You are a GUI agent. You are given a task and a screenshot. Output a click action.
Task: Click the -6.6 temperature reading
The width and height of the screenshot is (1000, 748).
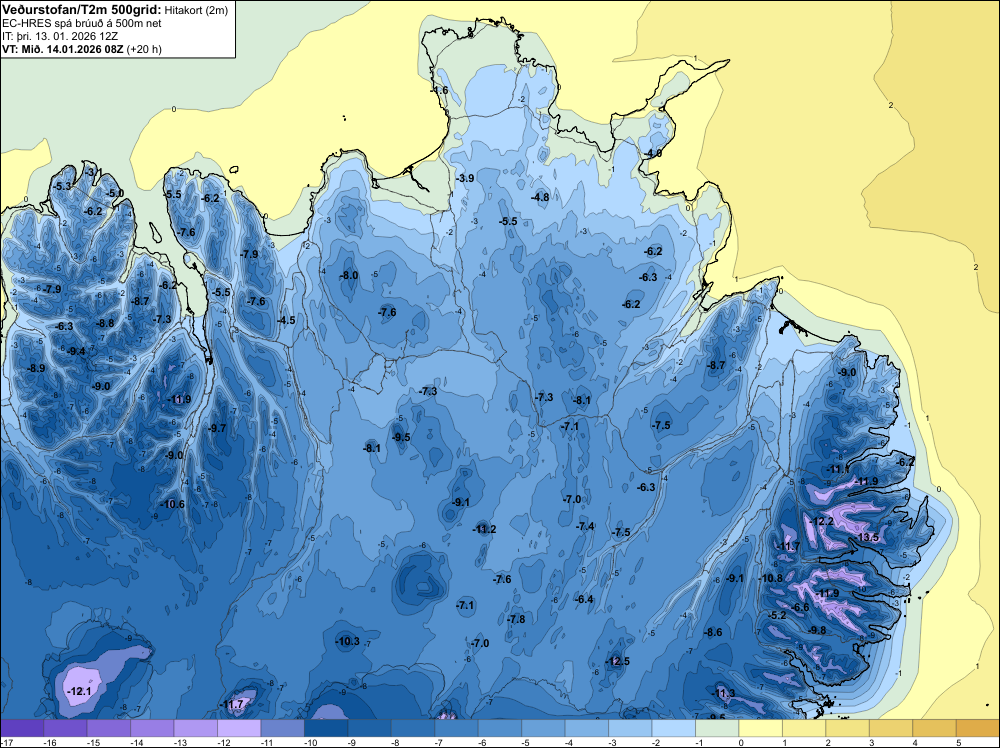(x=800, y=607)
